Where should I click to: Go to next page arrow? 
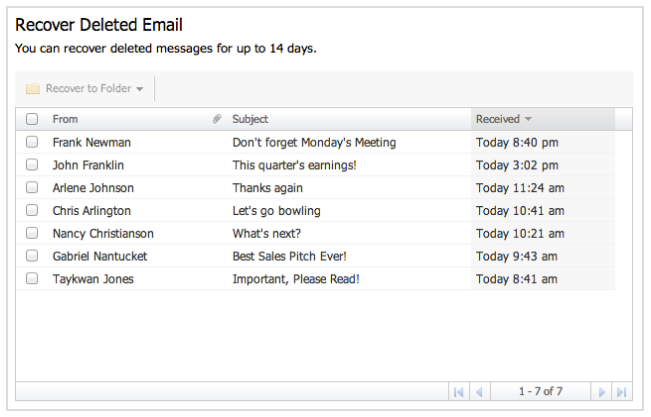[601, 392]
